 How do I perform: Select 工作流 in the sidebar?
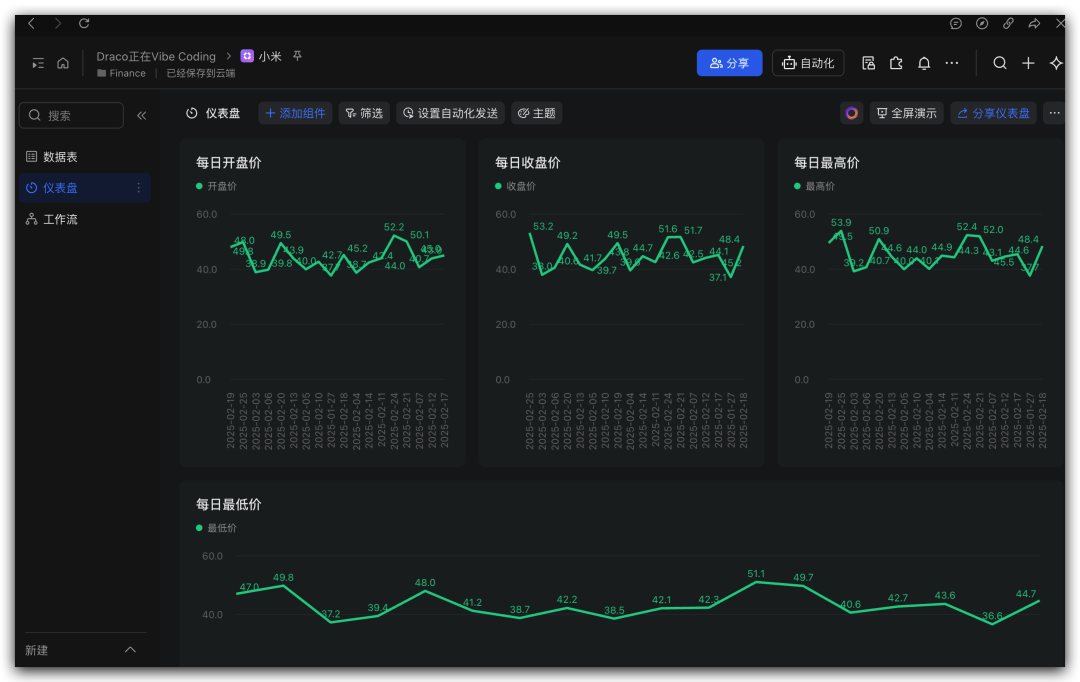[60, 219]
